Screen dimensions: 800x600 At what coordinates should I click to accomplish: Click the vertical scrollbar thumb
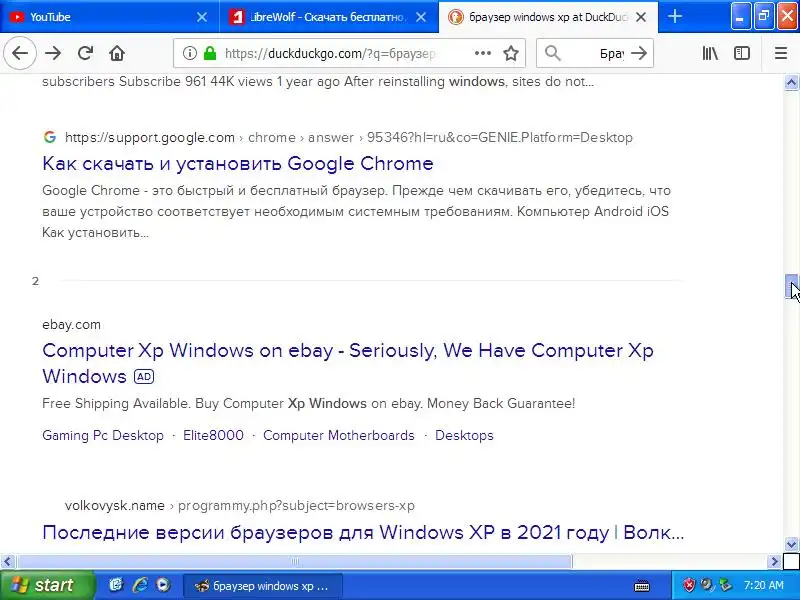[791, 286]
